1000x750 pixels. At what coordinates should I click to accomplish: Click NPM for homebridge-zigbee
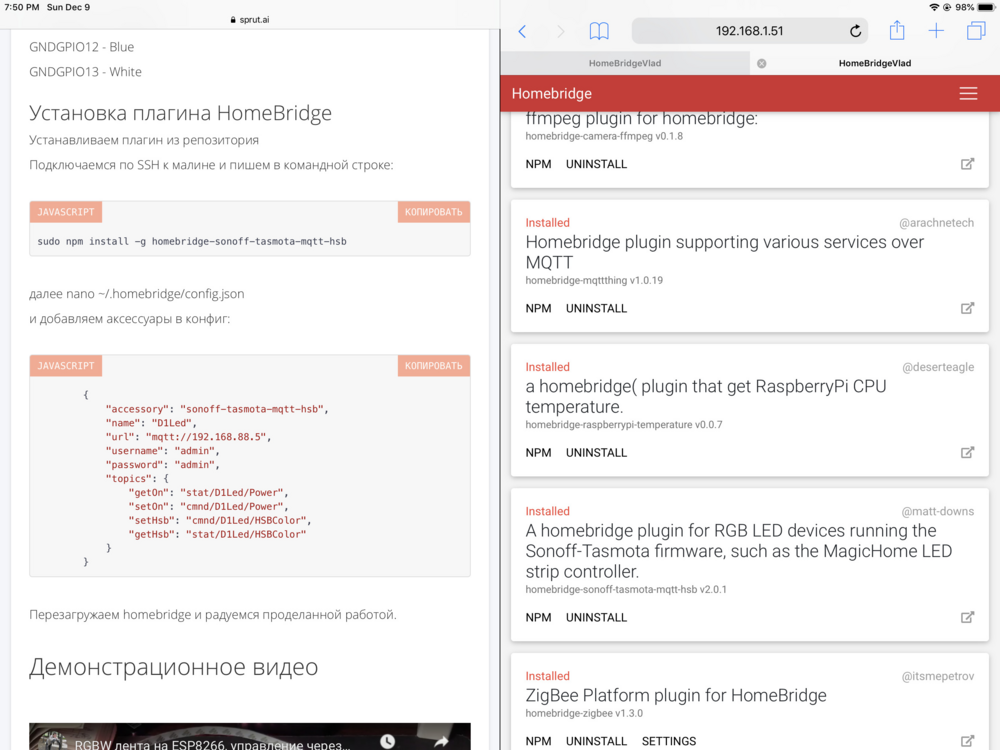click(538, 741)
